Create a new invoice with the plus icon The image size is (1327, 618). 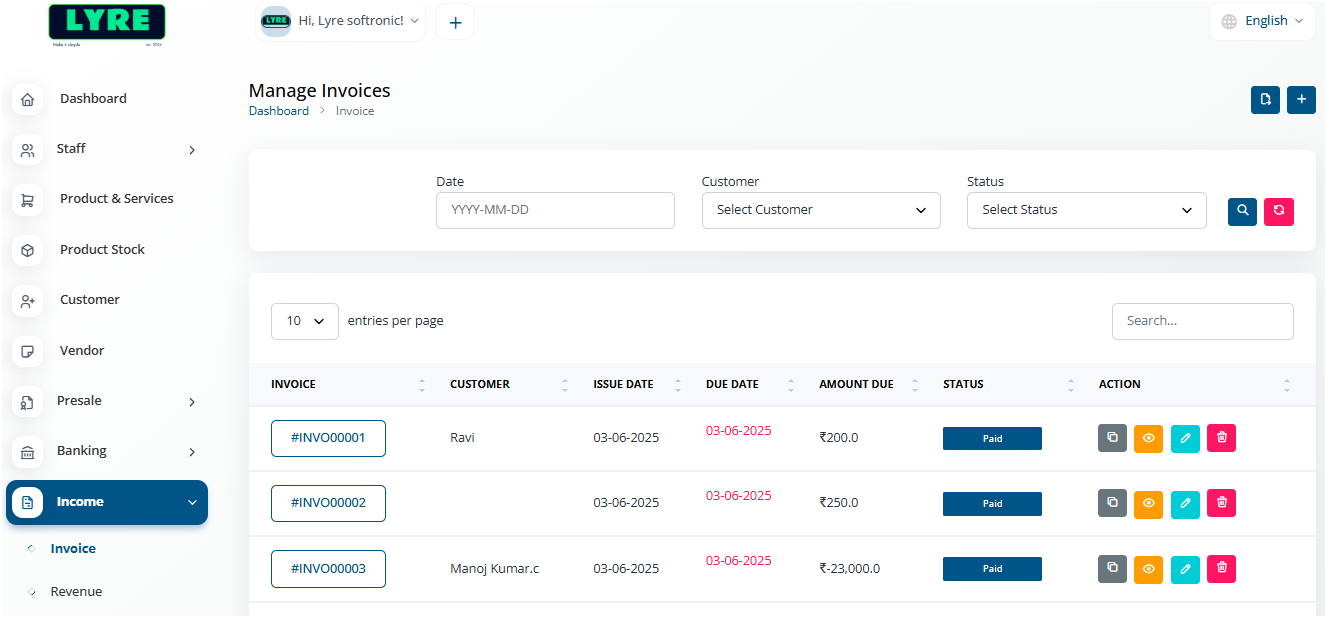1301,100
